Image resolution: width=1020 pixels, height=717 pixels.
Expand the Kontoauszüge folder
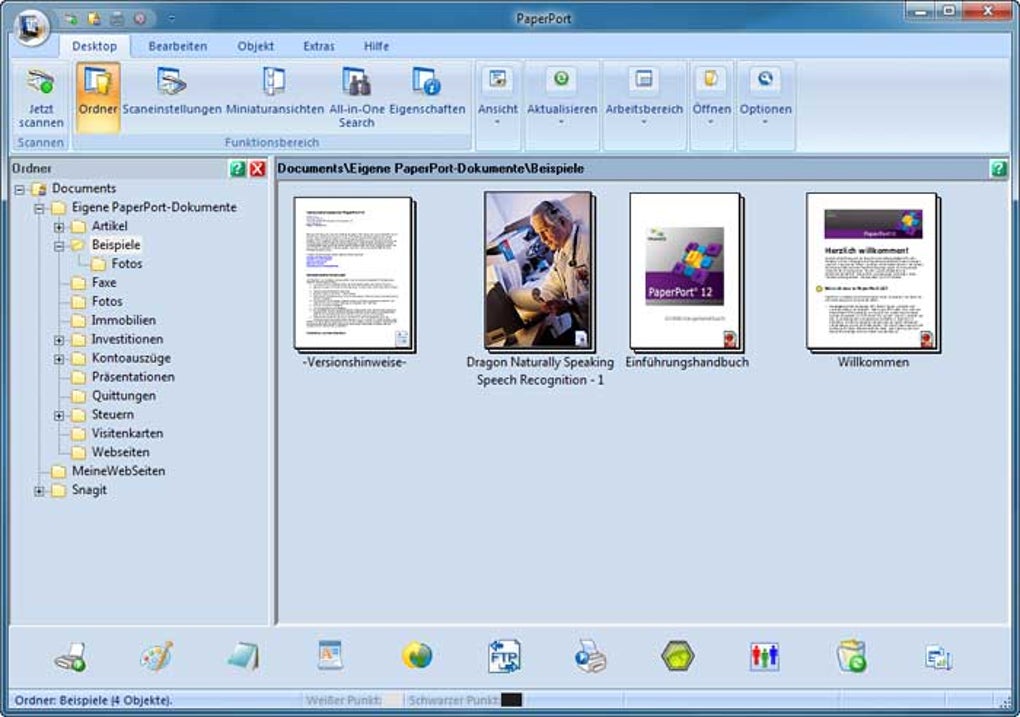(59, 359)
